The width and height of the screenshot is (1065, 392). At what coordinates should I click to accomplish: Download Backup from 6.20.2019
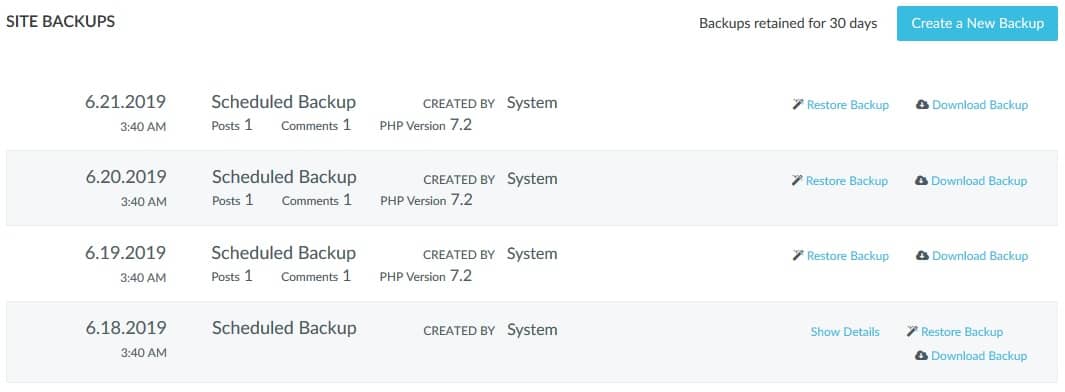point(979,181)
